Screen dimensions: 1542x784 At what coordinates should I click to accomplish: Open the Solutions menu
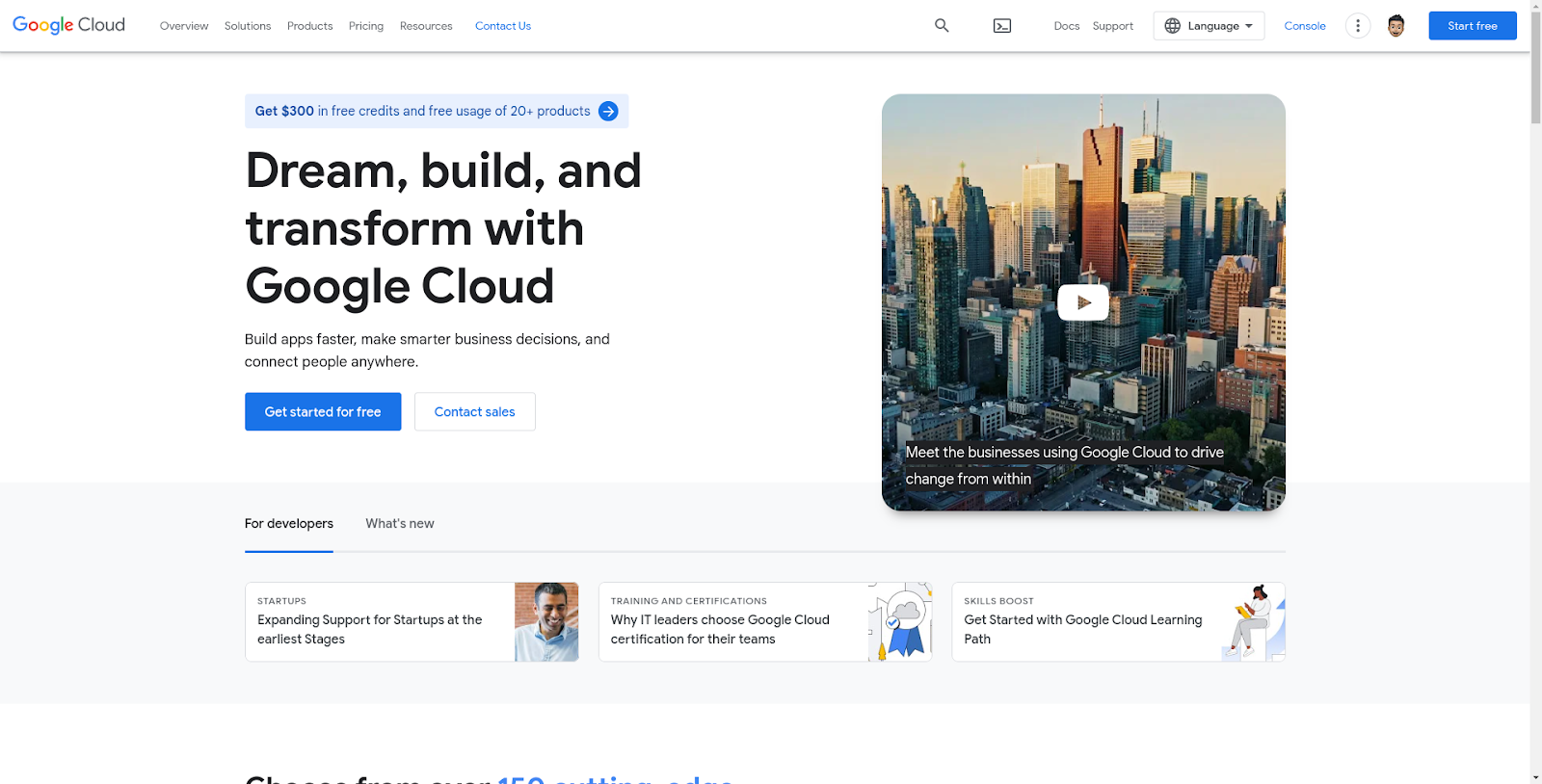[x=248, y=26]
